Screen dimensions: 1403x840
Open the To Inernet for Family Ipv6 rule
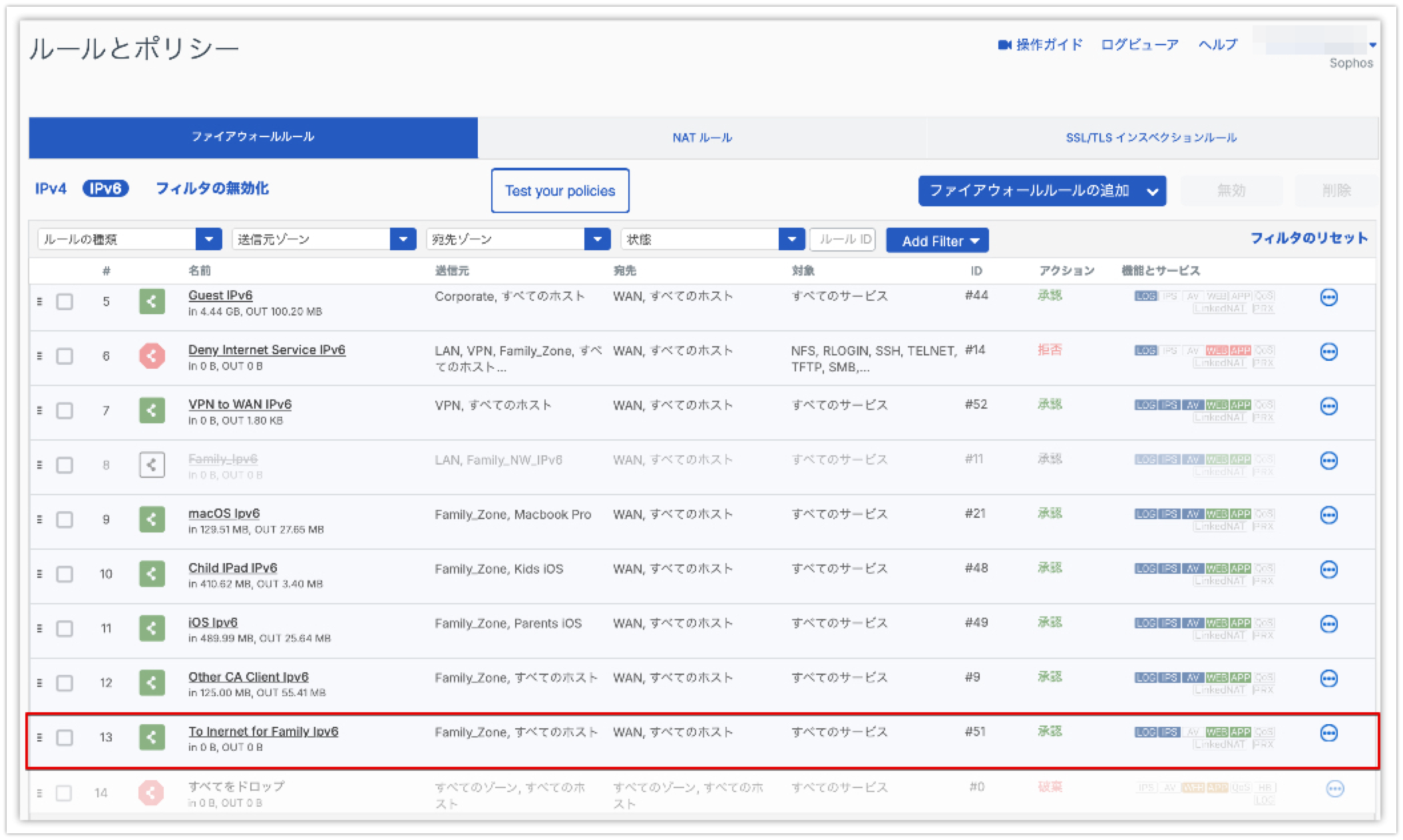(x=263, y=732)
